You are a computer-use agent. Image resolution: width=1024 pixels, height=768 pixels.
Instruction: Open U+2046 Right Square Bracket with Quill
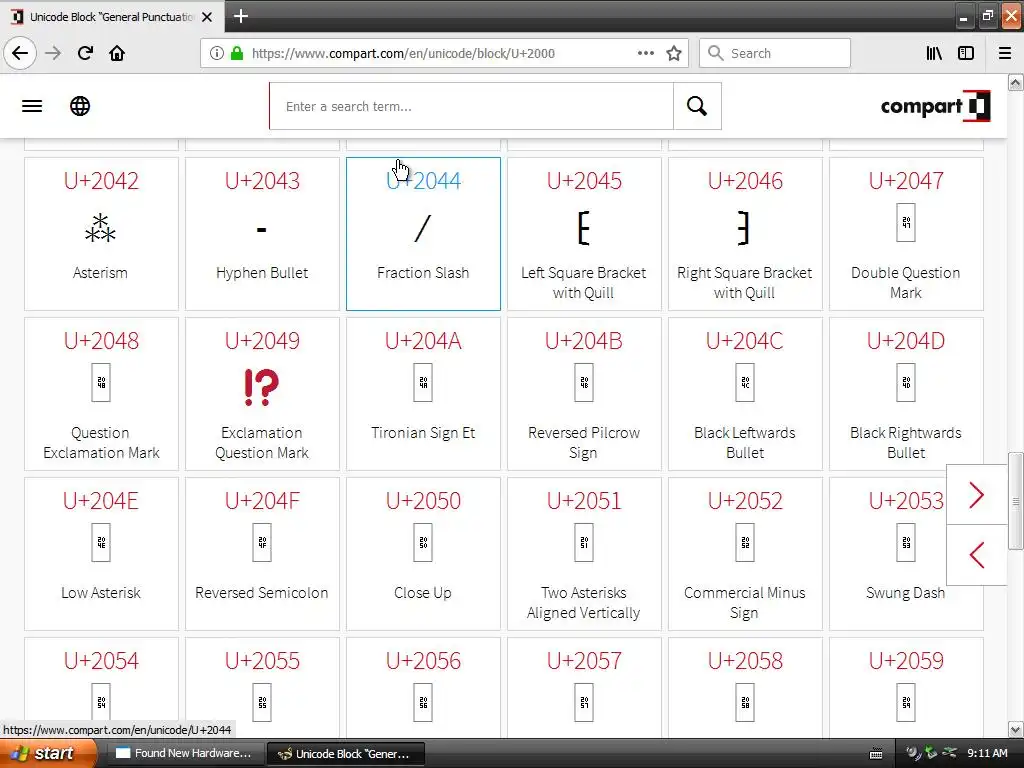coord(745,234)
